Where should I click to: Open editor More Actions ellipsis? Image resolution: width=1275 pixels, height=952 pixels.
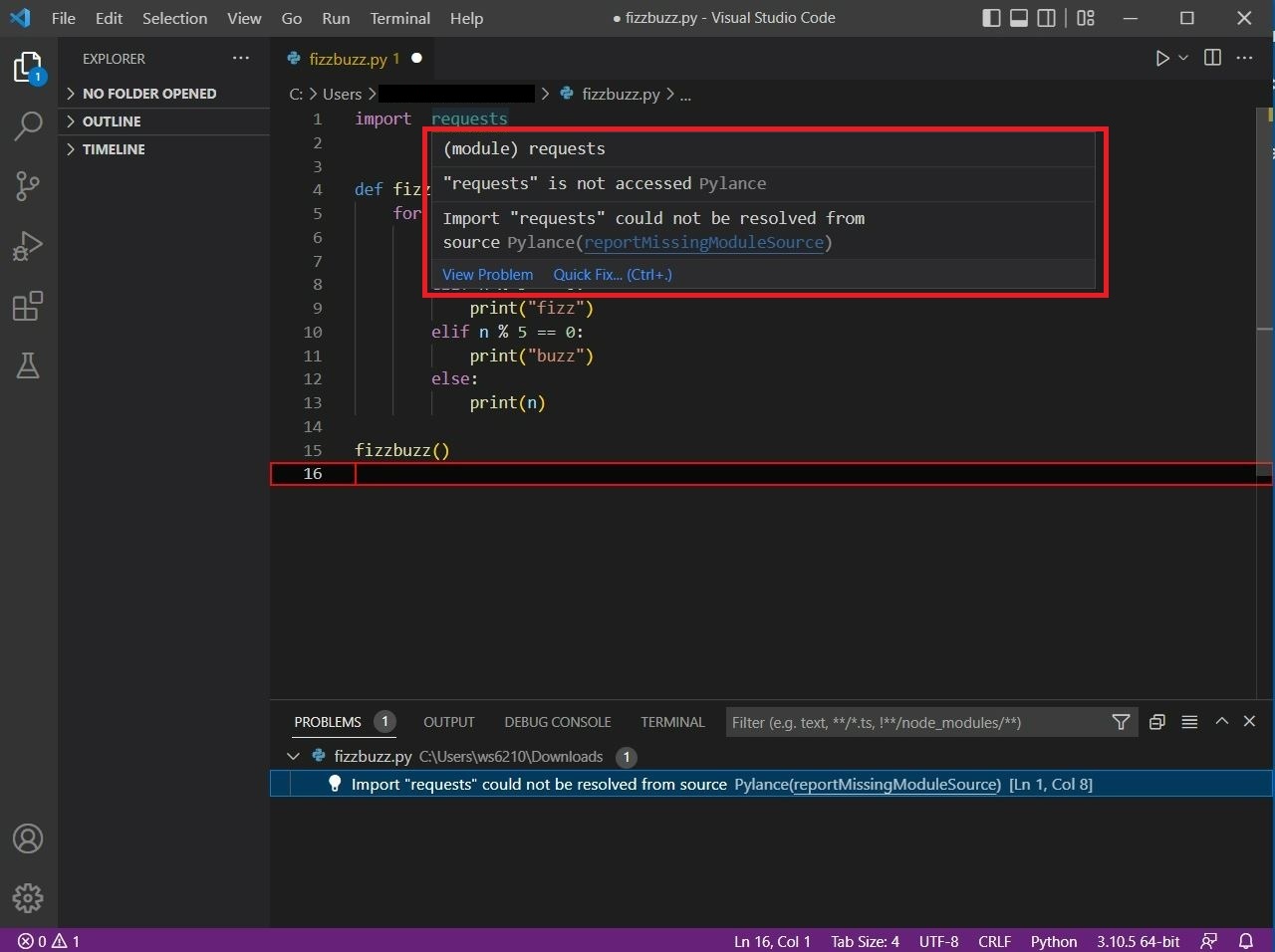[x=1244, y=58]
